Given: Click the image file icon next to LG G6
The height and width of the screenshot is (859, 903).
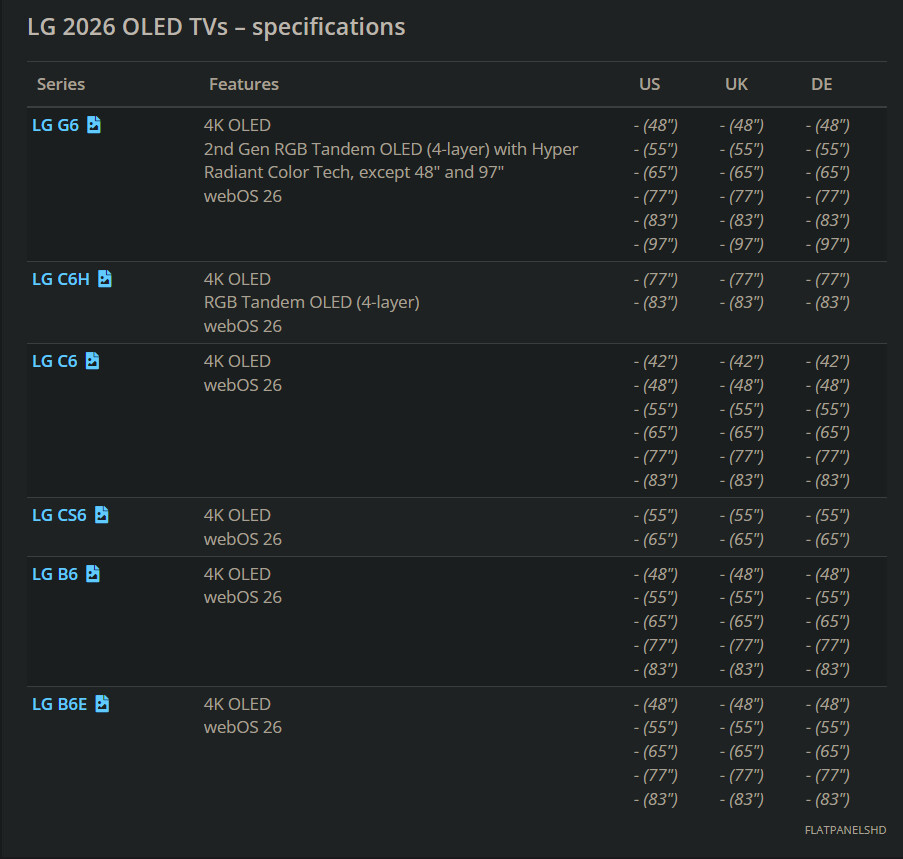Looking at the screenshot, I should 94,124.
